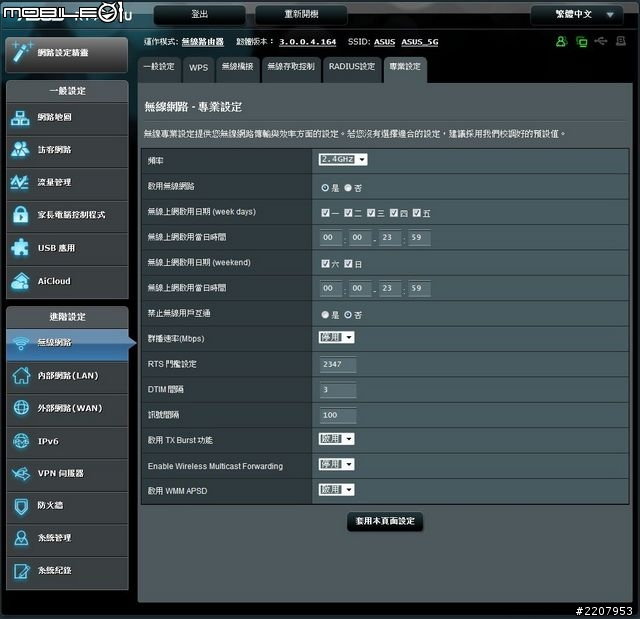Open 訪客網路 guest network in sidebar
The height and width of the screenshot is (619, 640).
click(x=21, y=150)
